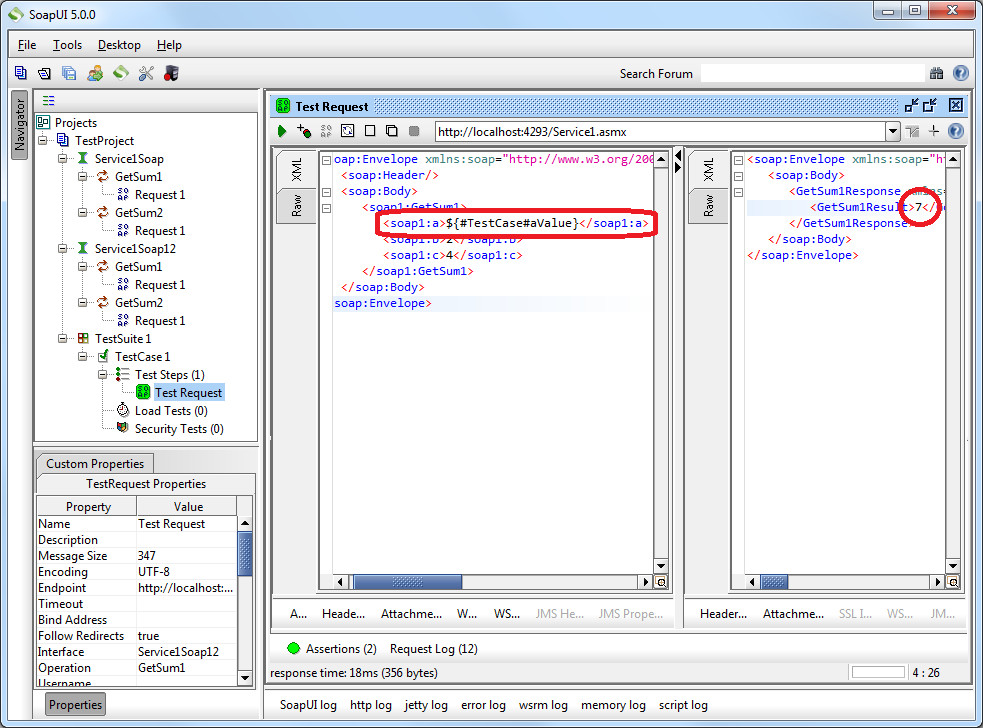This screenshot has height=728, width=983.
Task: Collapse the TestCase 1 node
Action: pos(82,356)
